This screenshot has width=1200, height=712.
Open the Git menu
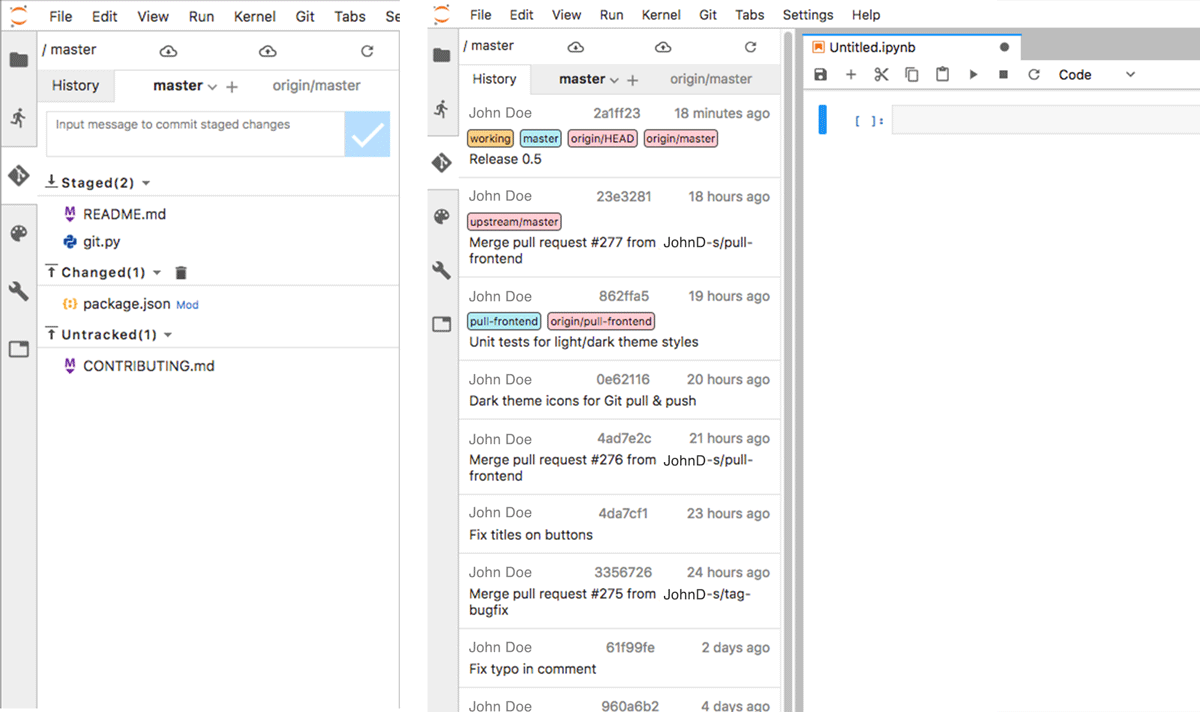pyautogui.click(x=305, y=15)
